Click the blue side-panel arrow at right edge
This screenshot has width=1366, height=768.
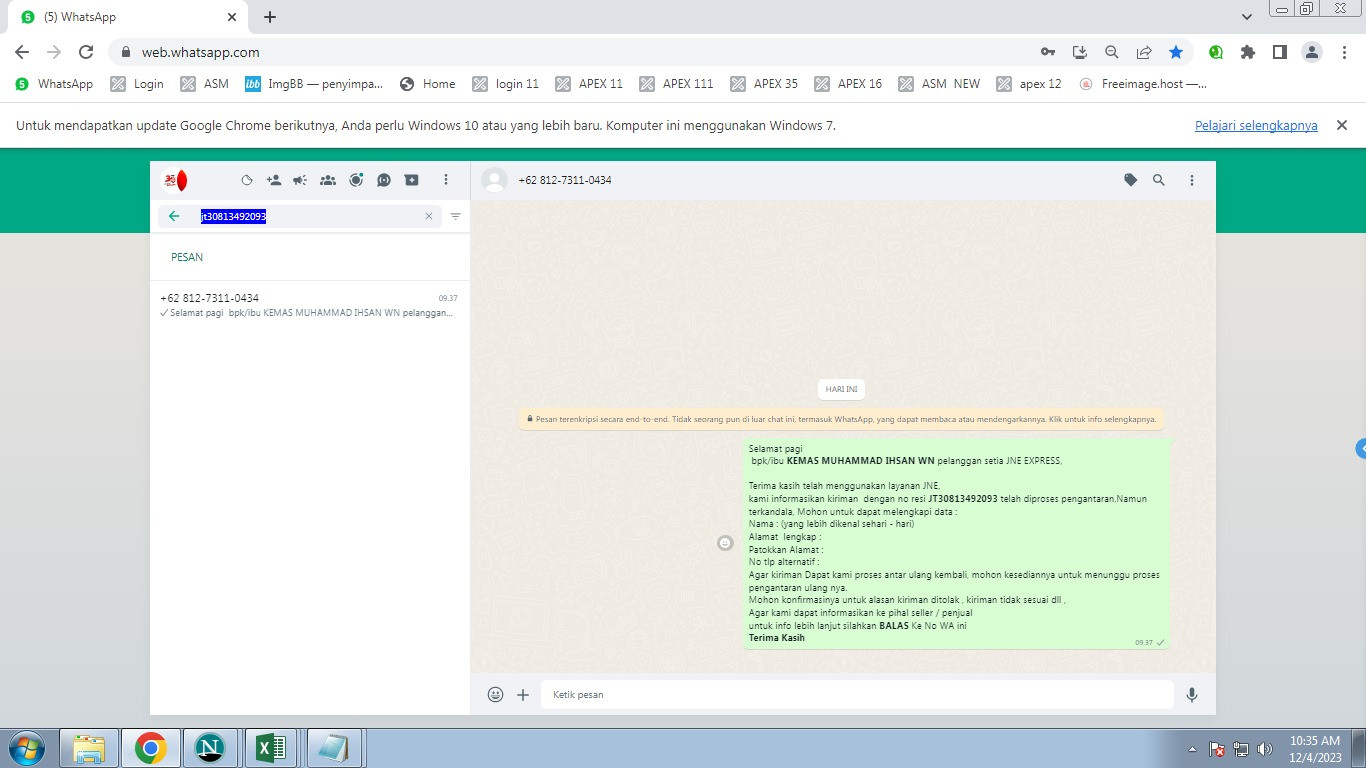coord(1361,448)
